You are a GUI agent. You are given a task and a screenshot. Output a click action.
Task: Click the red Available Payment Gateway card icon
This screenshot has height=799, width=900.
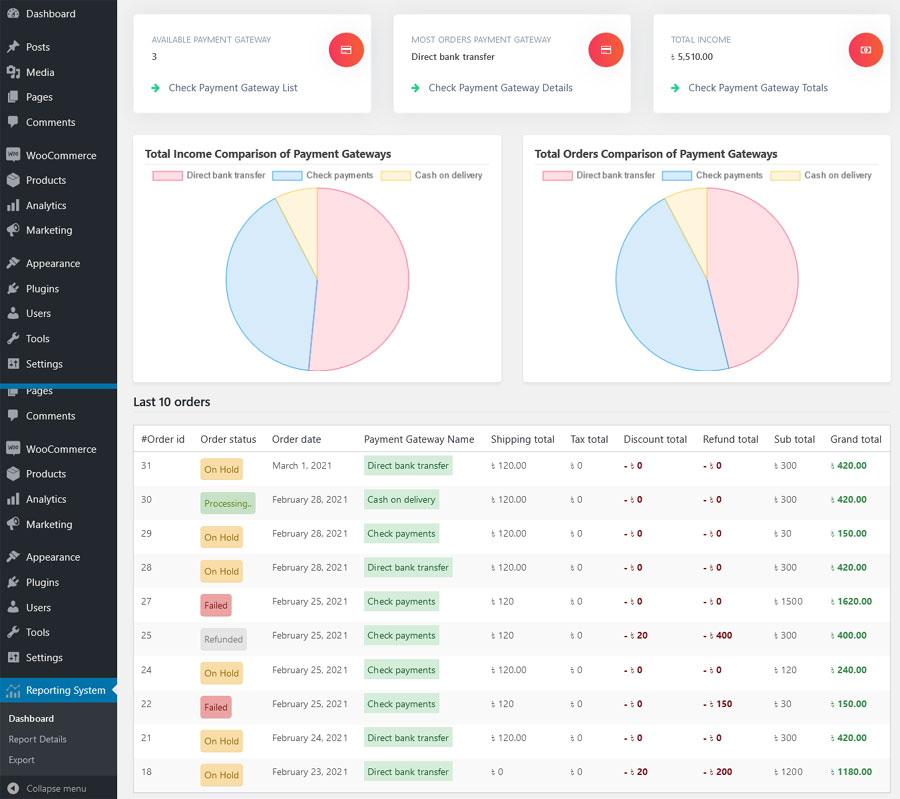[x=346, y=50]
